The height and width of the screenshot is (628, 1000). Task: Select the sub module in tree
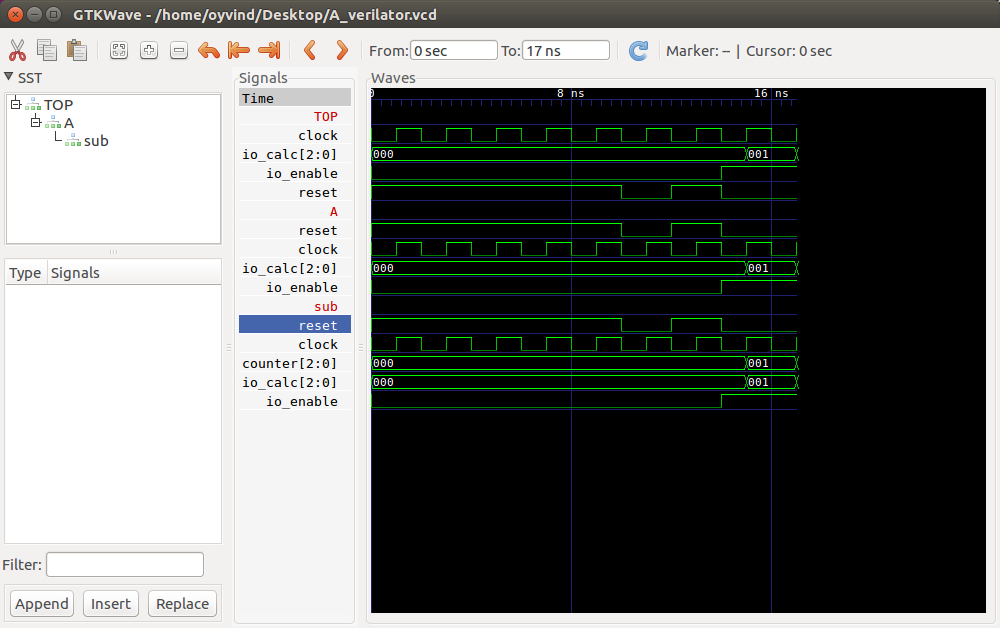click(x=96, y=141)
